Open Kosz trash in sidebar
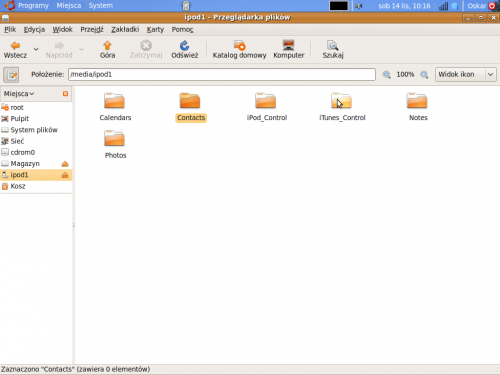Screen dimensions: 500x375 [x=36, y=186]
